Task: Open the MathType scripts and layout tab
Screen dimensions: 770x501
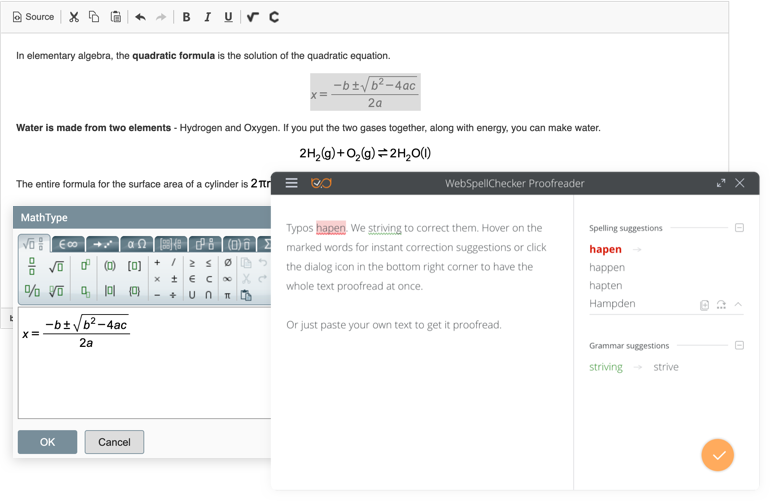Action: click(204, 244)
